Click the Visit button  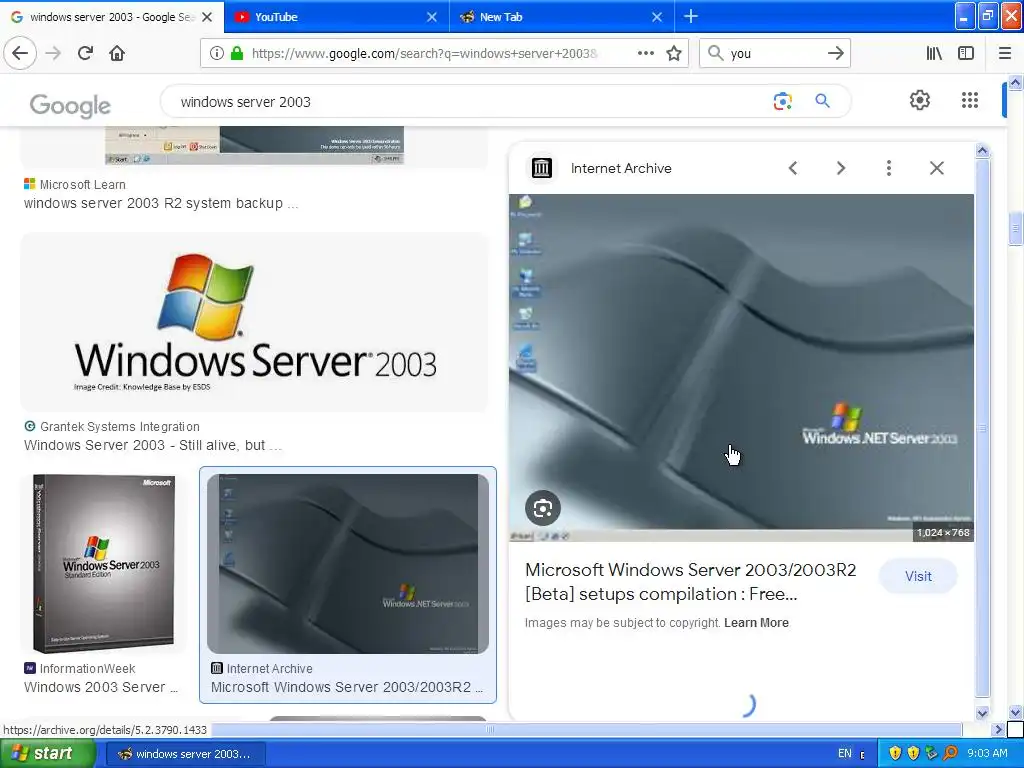[x=918, y=576]
